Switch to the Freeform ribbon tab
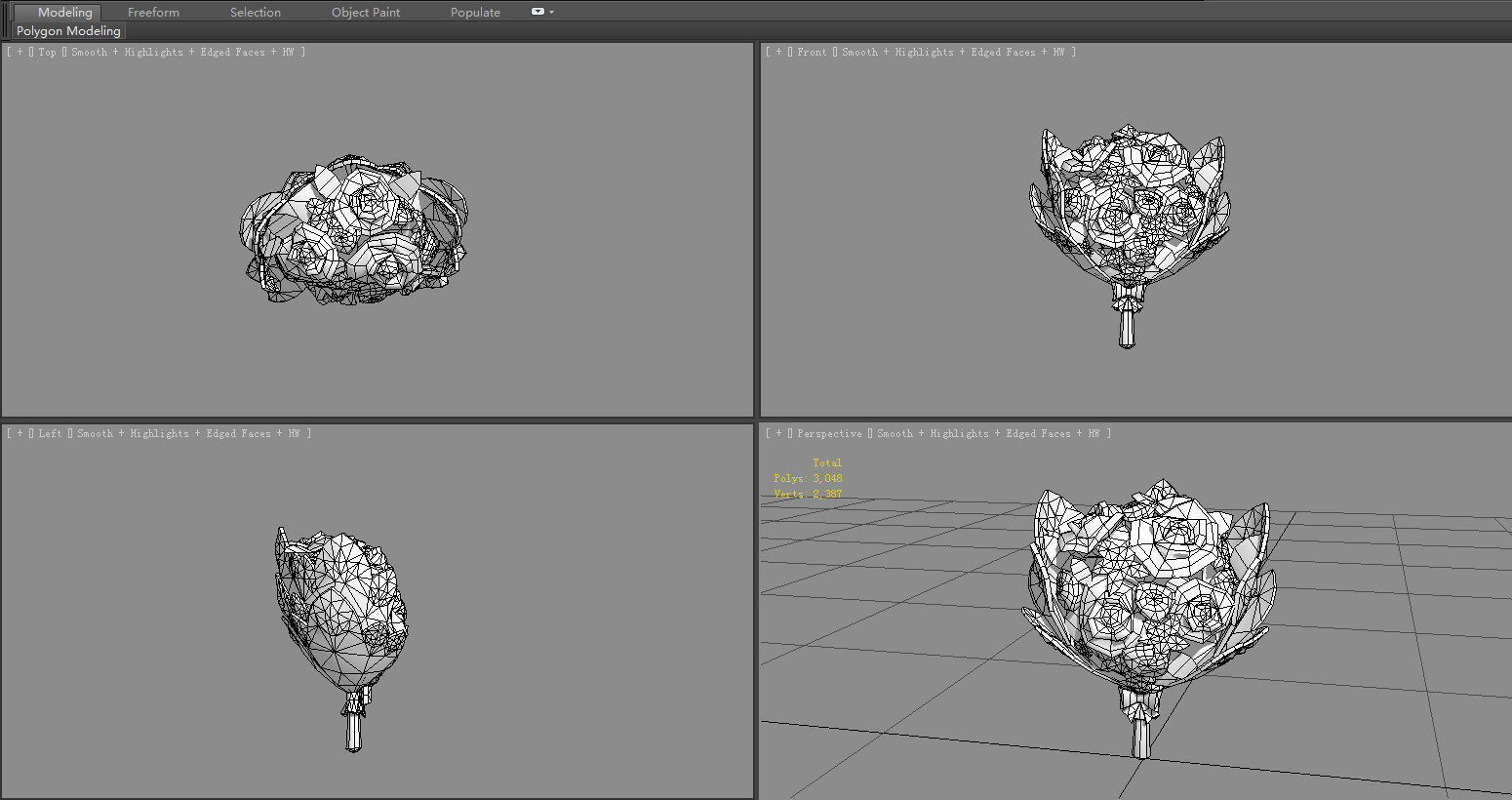Viewport: 1512px width, 800px height. (x=153, y=12)
